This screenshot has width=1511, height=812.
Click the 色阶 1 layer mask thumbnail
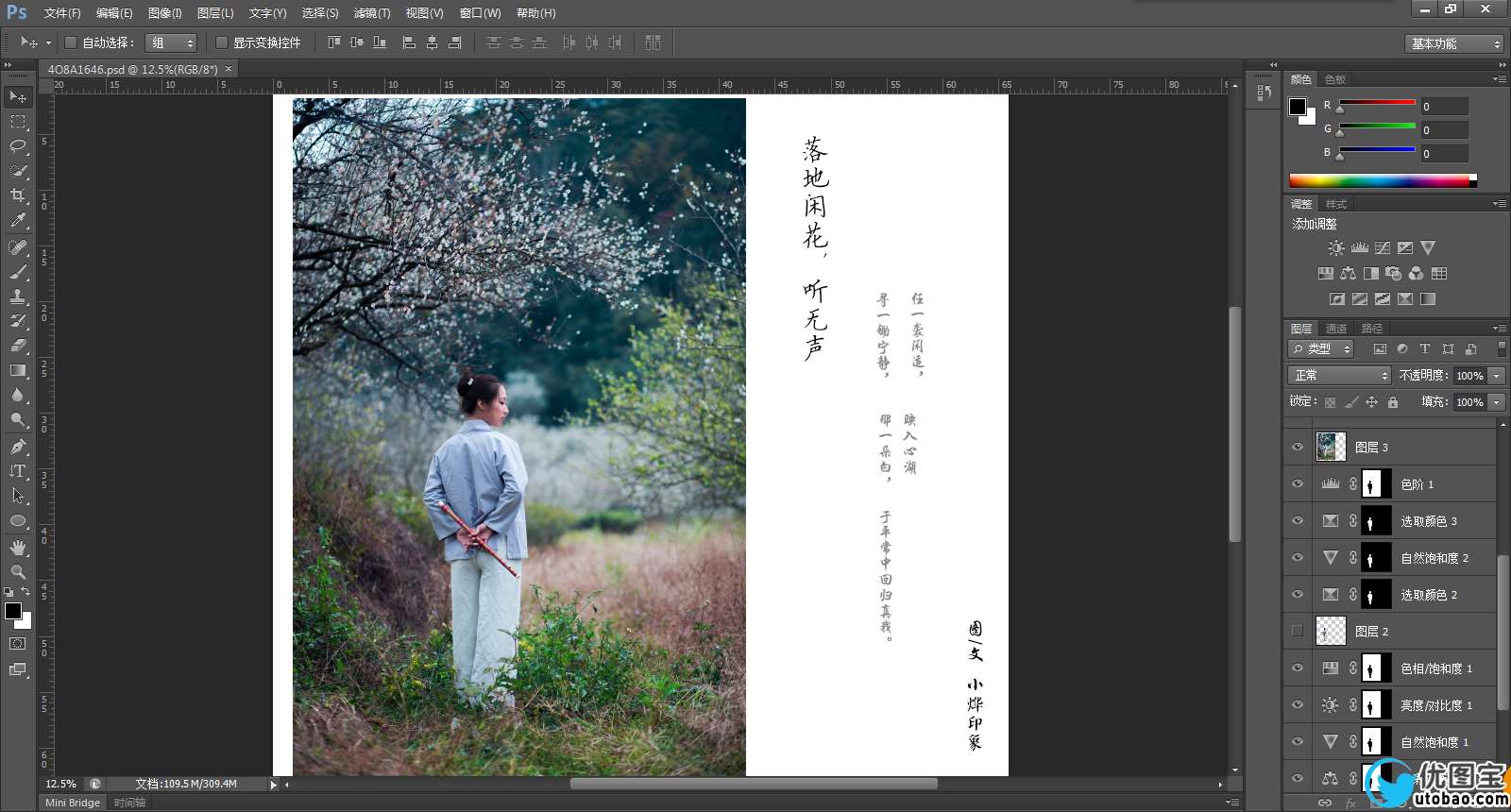tap(1375, 483)
